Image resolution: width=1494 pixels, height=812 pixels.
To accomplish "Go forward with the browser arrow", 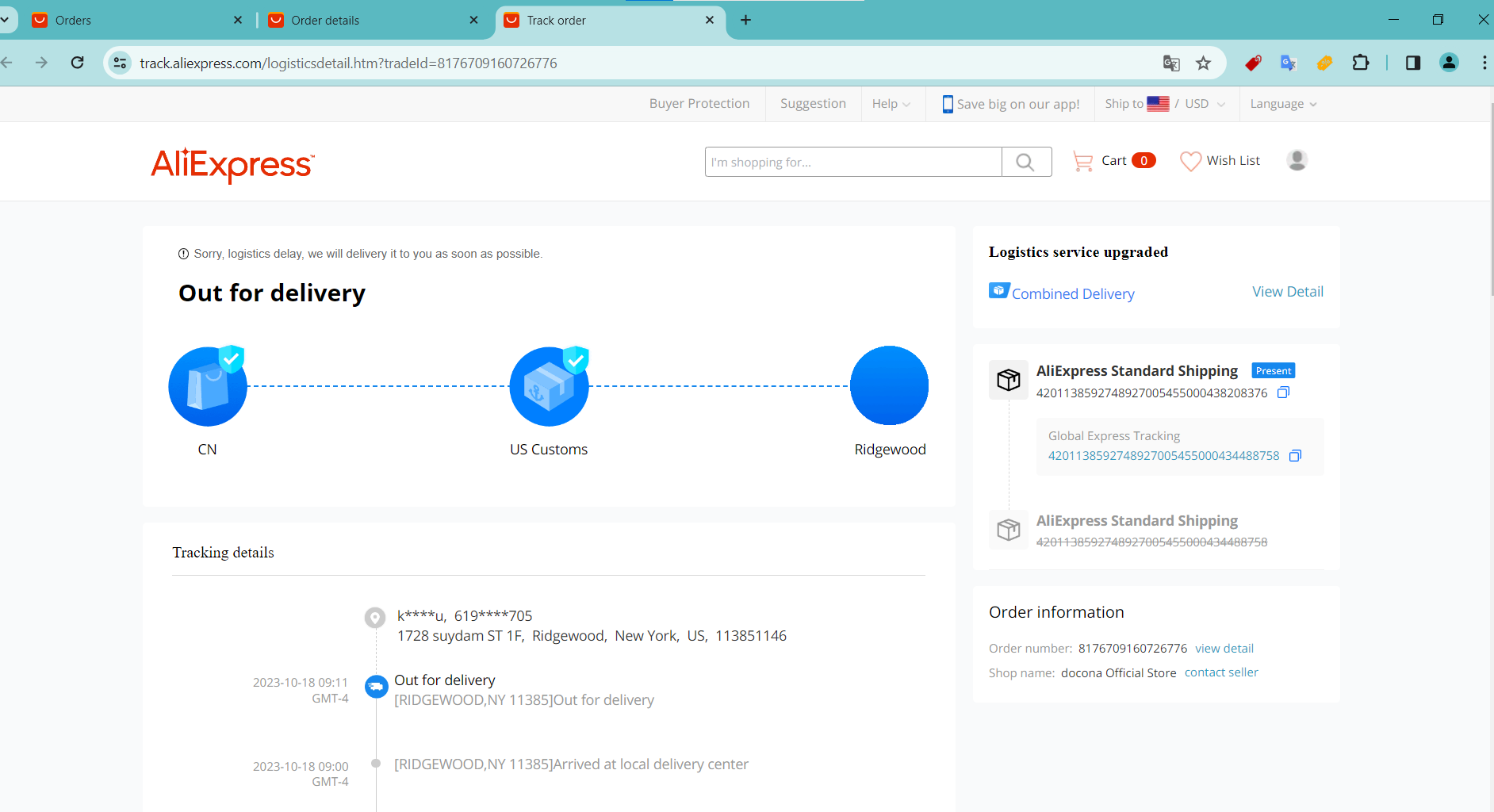I will 41,63.
